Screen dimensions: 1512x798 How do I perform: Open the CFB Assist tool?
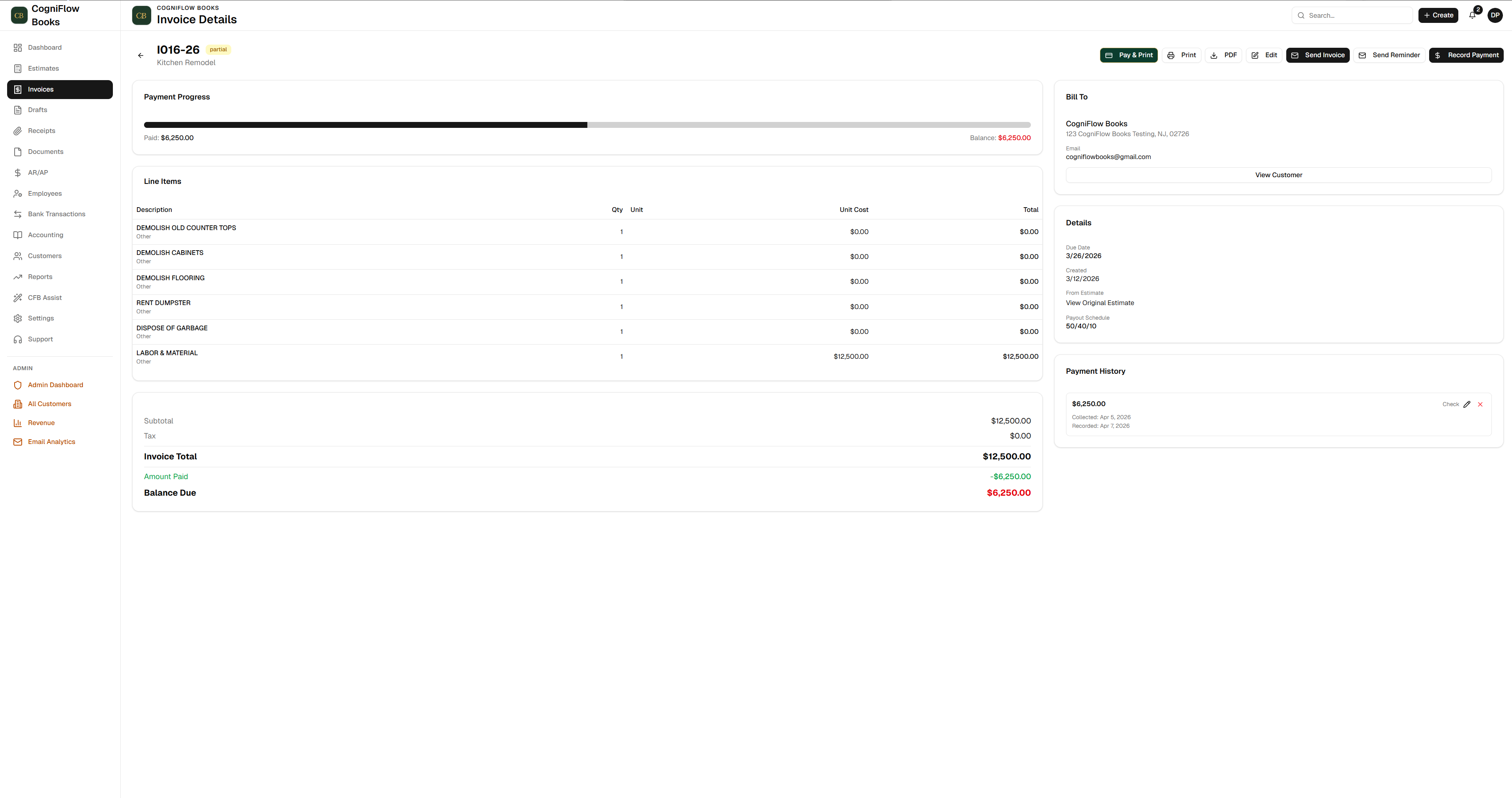[44, 298]
